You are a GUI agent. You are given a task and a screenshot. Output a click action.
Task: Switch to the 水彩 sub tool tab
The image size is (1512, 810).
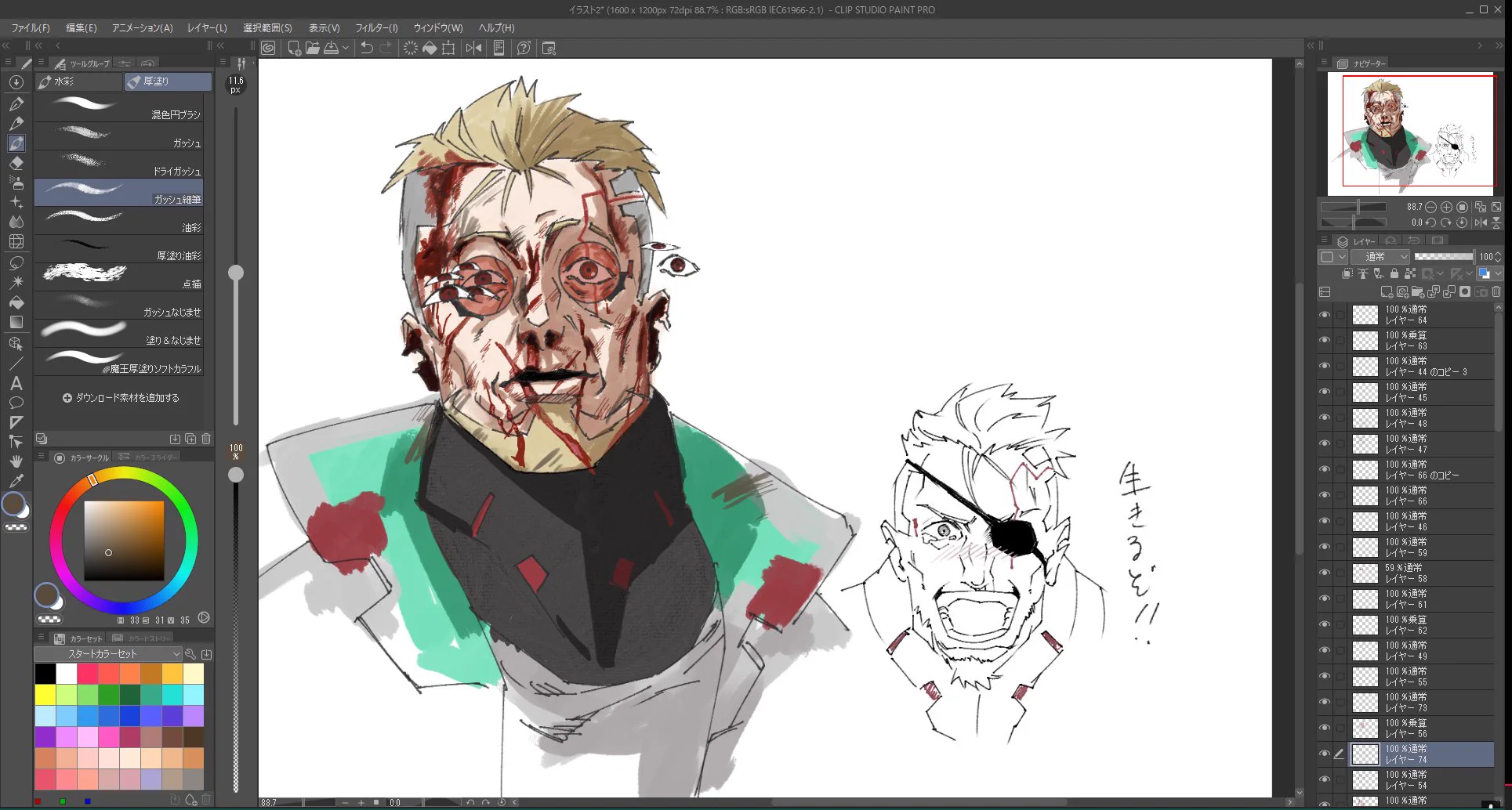[78, 81]
